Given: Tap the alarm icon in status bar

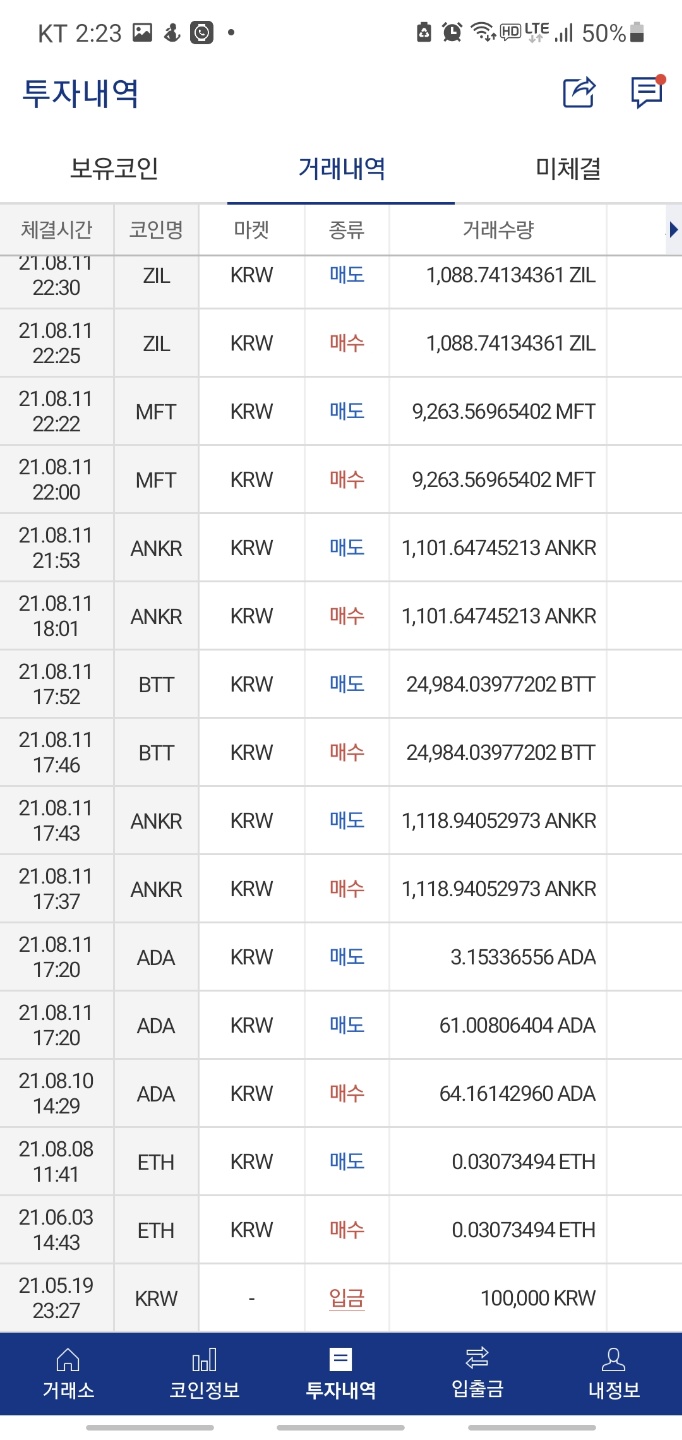Looking at the screenshot, I should point(452,32).
